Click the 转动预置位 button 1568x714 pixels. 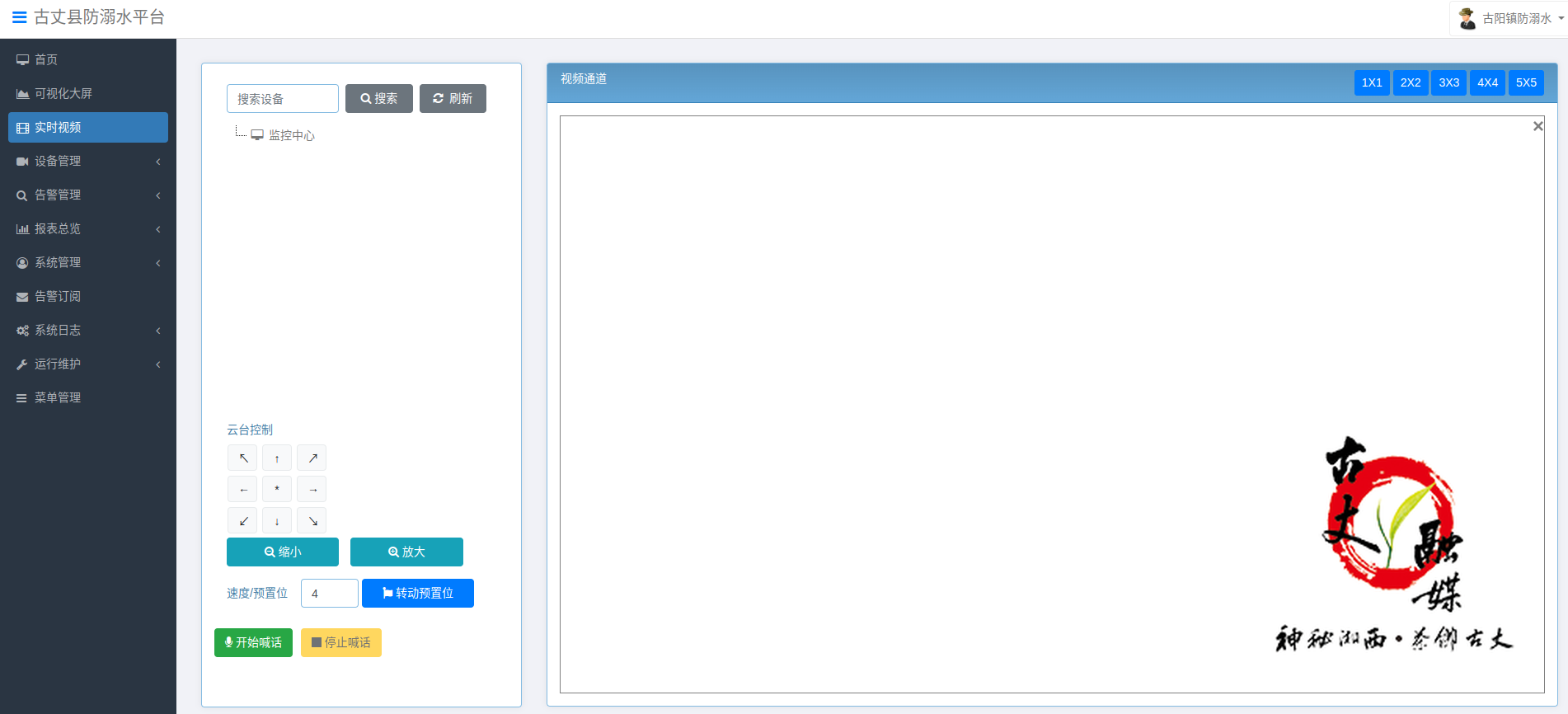click(x=417, y=593)
